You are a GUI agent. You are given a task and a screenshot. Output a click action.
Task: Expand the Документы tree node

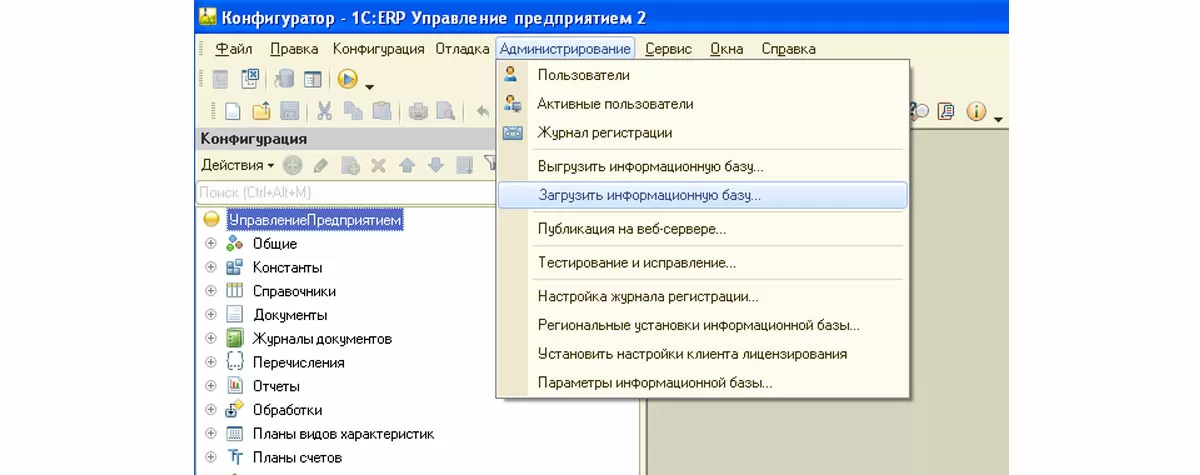(x=210, y=315)
